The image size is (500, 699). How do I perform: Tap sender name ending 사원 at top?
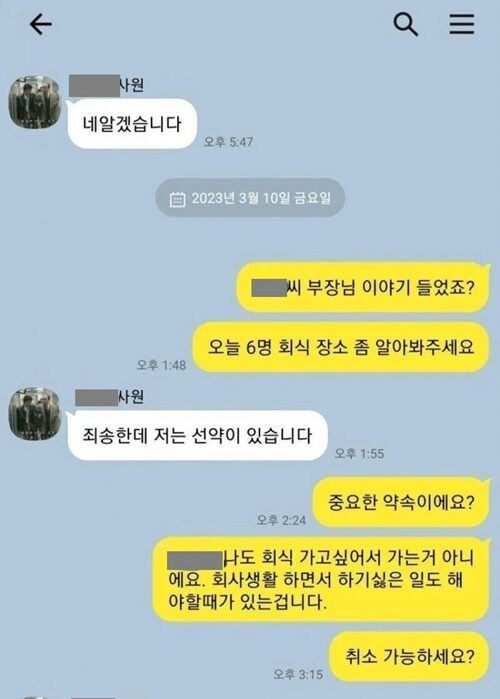[x=107, y=85]
